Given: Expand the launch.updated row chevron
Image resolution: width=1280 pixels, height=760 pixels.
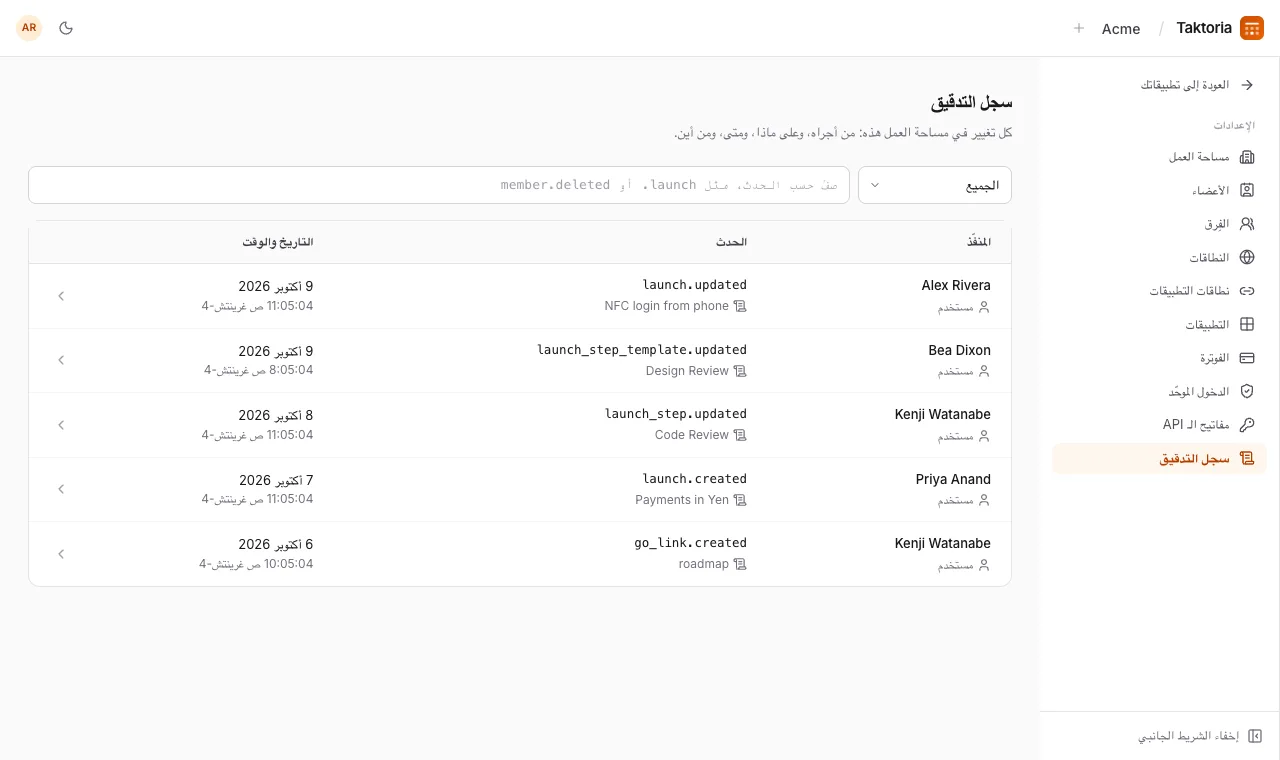Looking at the screenshot, I should click(61, 296).
